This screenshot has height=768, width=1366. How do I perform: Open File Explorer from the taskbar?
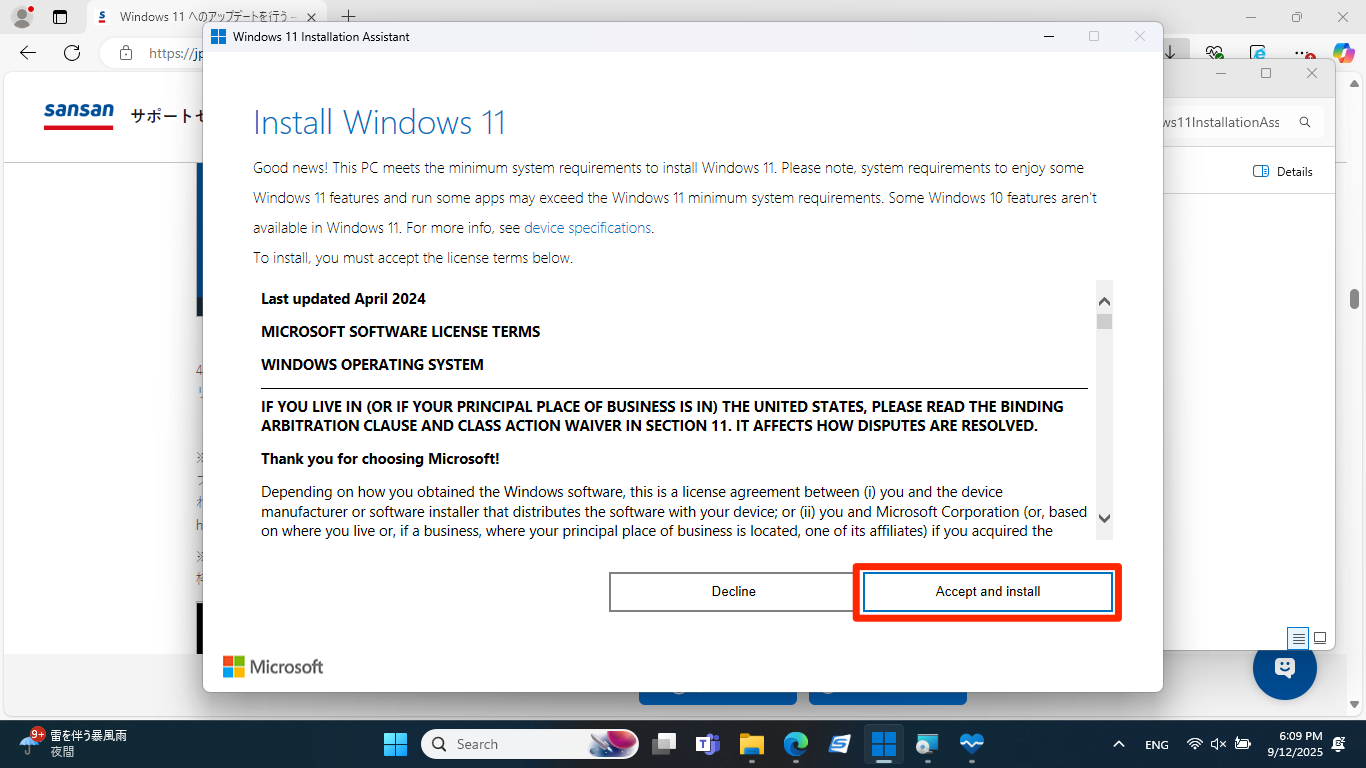click(x=752, y=744)
